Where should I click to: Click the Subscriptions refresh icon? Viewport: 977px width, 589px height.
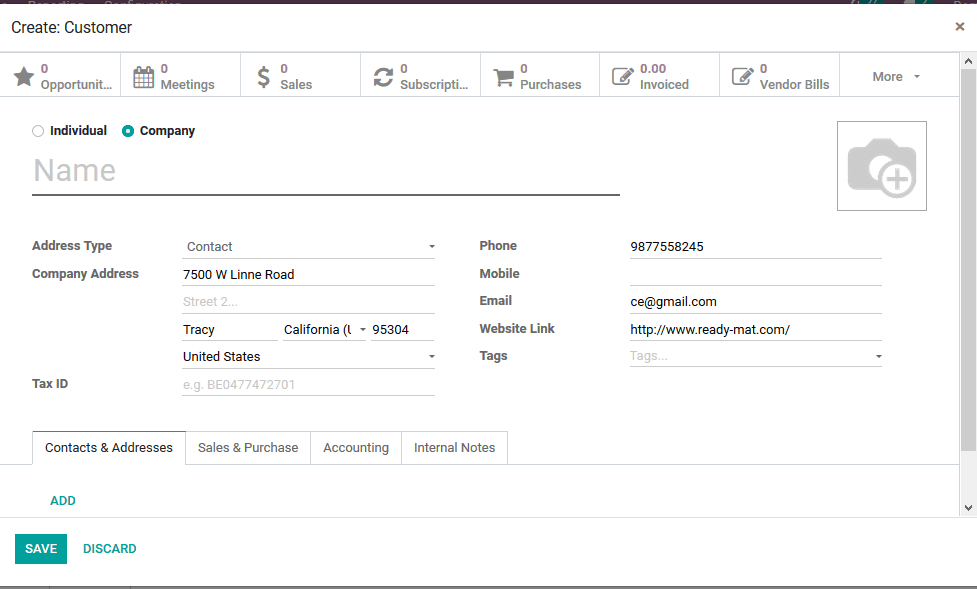pyautogui.click(x=383, y=77)
